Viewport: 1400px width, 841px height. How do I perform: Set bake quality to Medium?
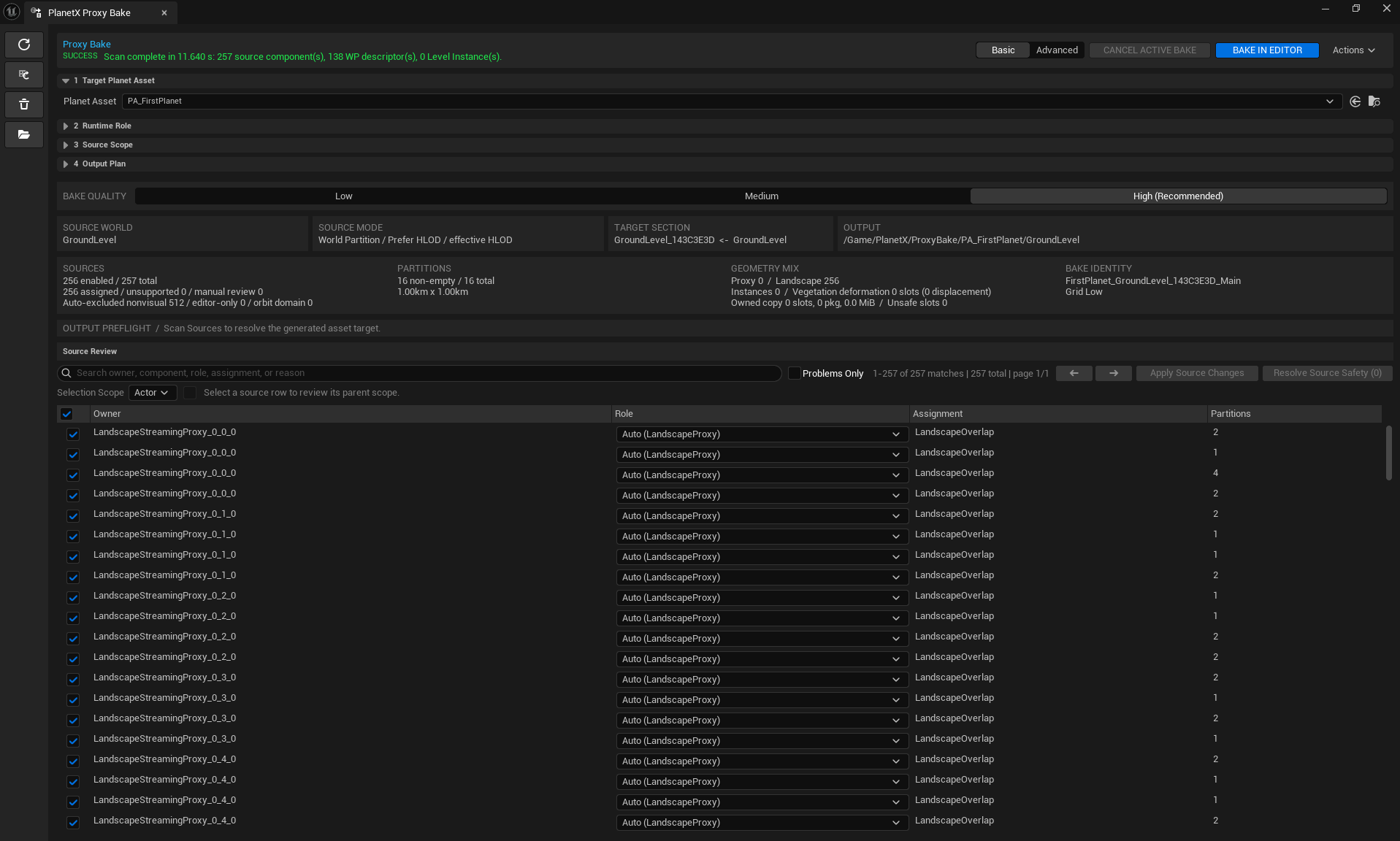click(x=761, y=196)
